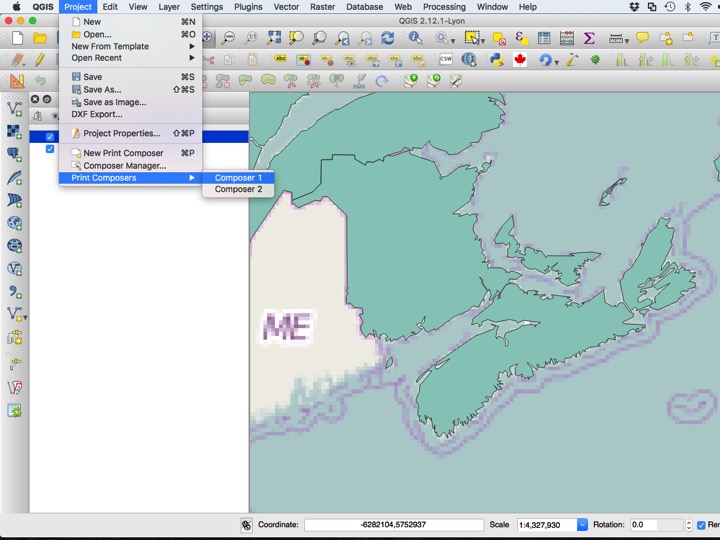This screenshot has width=720, height=540.
Task: Click the Dropbox icon in menu bar
Action: coord(634,6)
